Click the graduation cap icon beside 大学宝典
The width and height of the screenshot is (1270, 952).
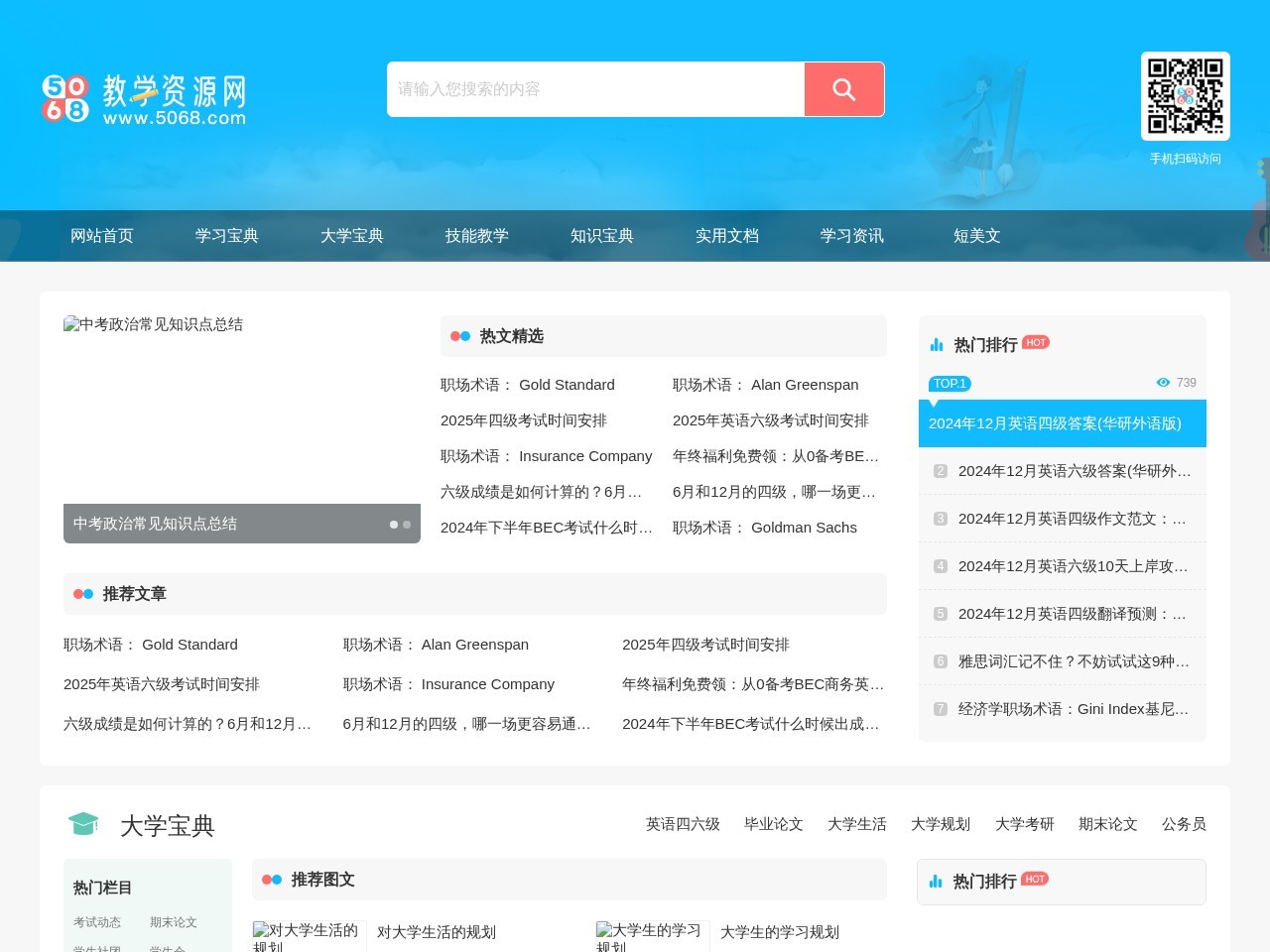[83, 823]
